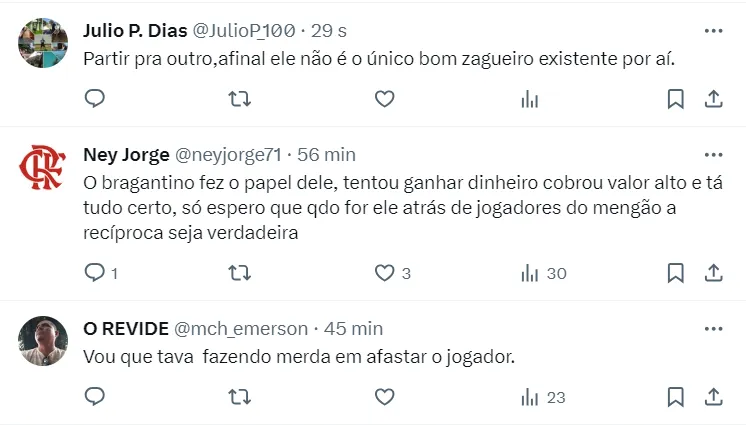Open more options on O REVIDE's tweet
This screenshot has height=426, width=746.
click(x=713, y=329)
